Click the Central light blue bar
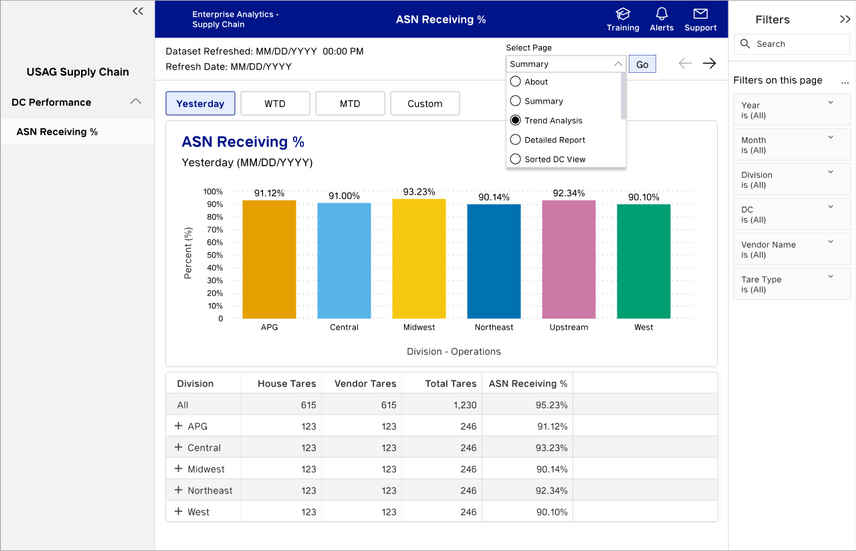The width and height of the screenshot is (856, 551). pos(344,260)
